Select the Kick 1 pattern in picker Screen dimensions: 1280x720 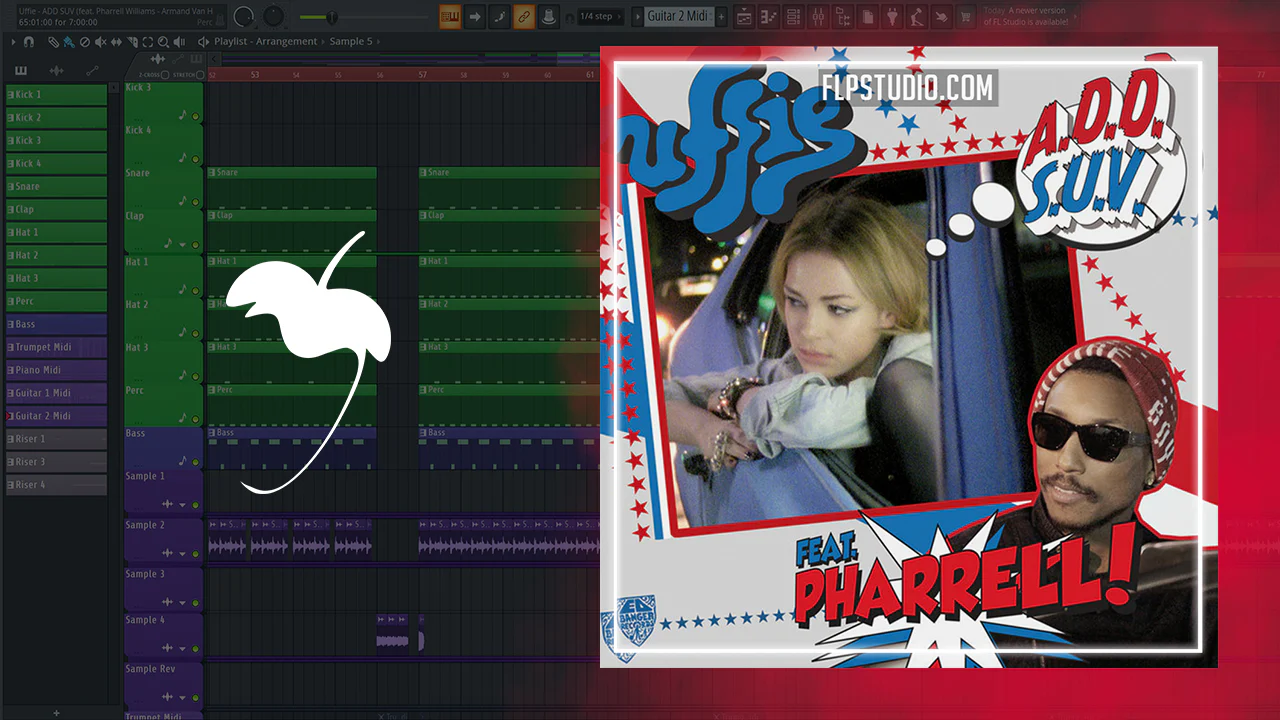[56, 94]
